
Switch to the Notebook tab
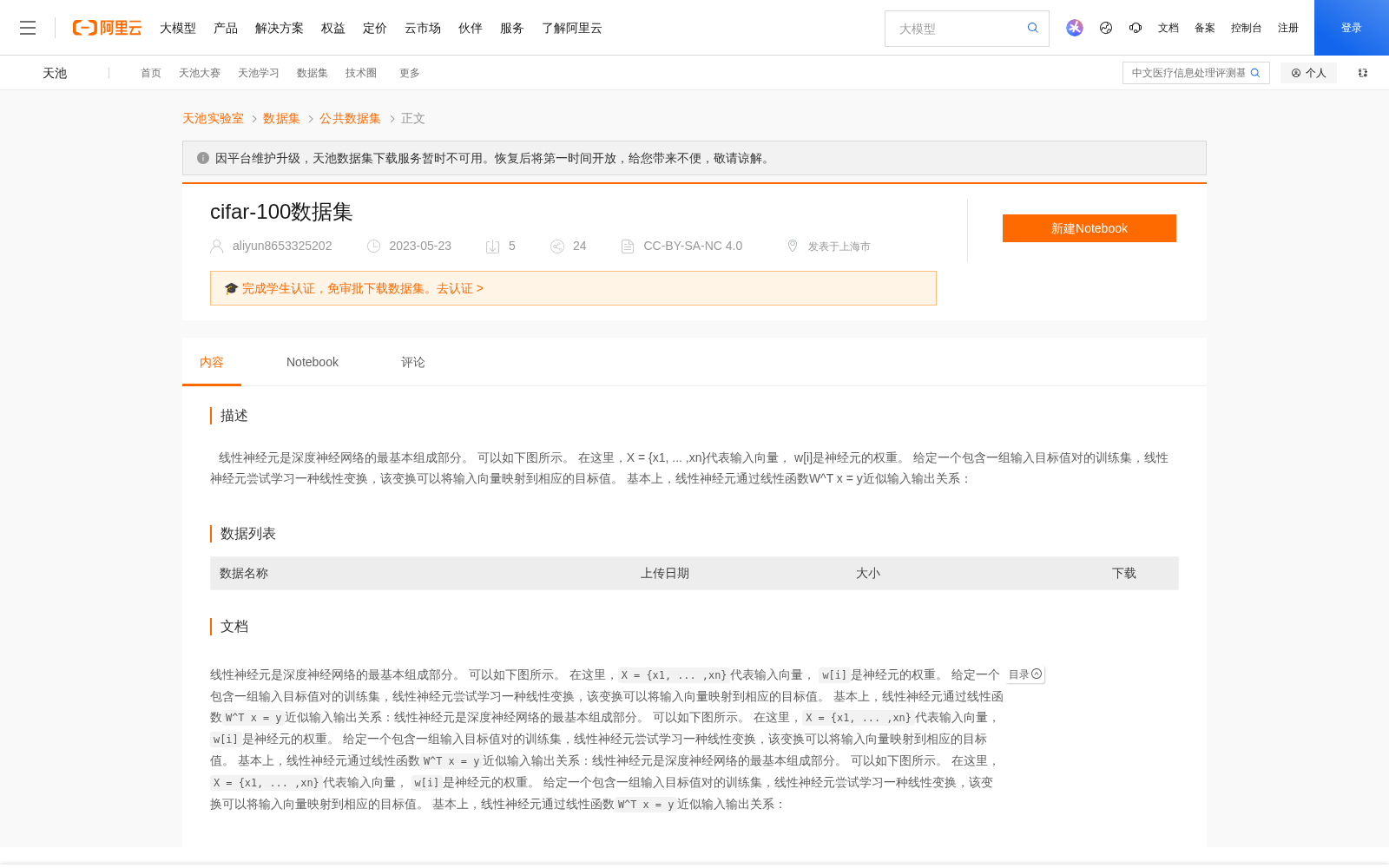[313, 362]
